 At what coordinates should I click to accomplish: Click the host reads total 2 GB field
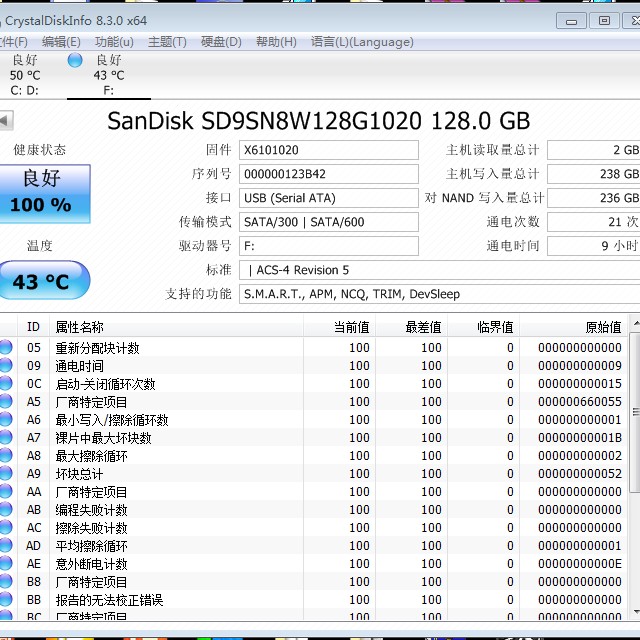point(593,150)
